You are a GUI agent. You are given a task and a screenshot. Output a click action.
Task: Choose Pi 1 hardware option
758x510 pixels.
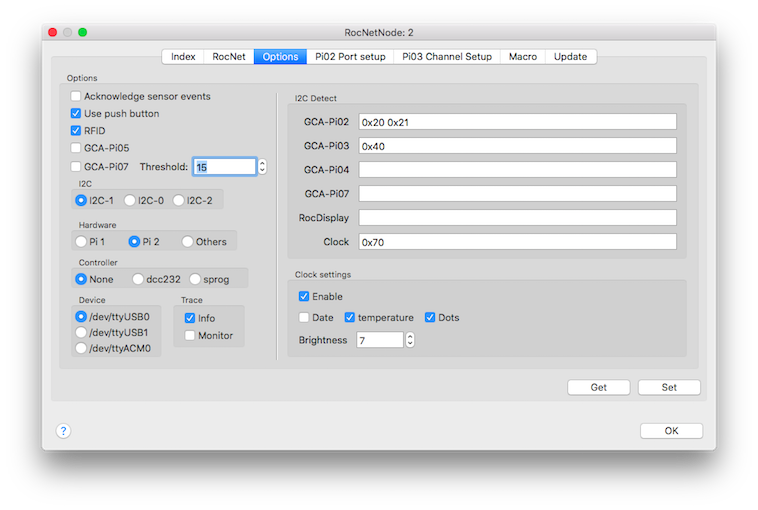click(x=81, y=242)
